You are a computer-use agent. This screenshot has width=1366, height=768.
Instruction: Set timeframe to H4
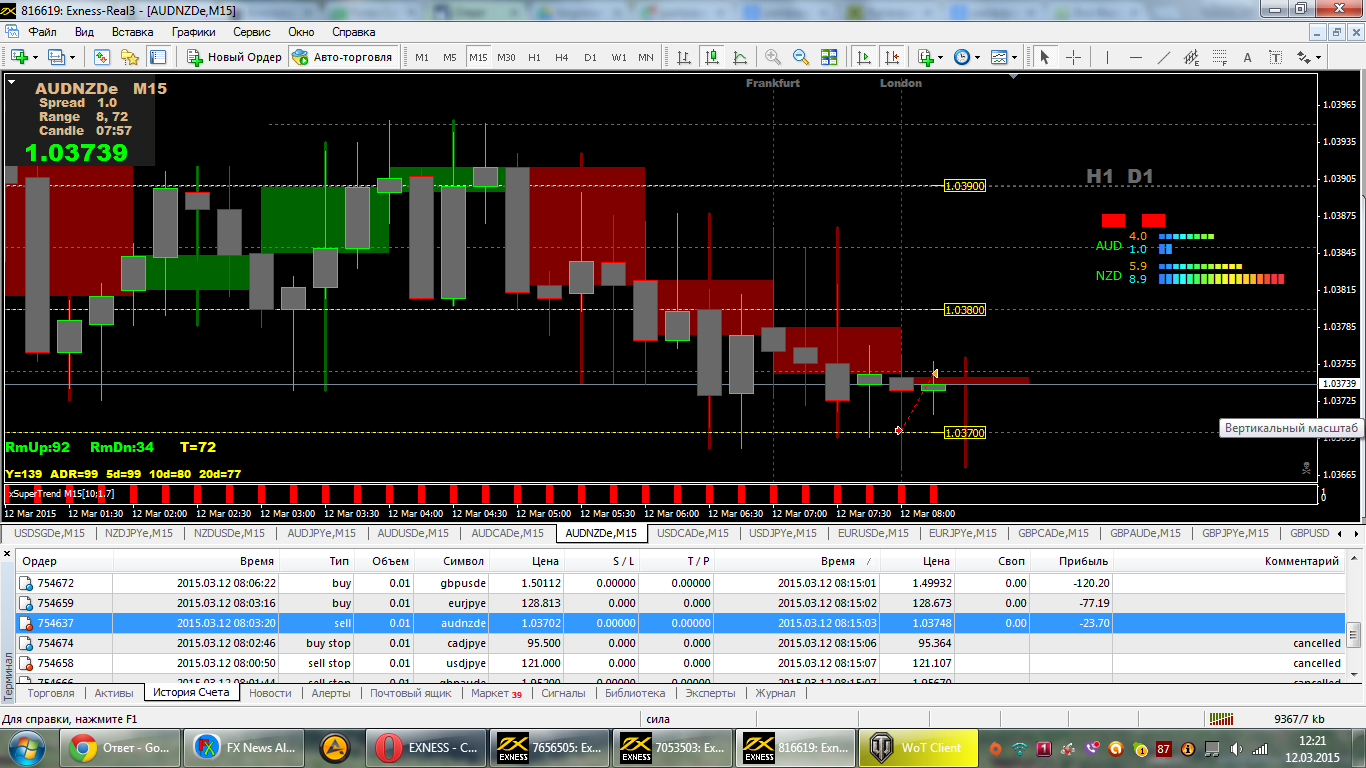562,57
